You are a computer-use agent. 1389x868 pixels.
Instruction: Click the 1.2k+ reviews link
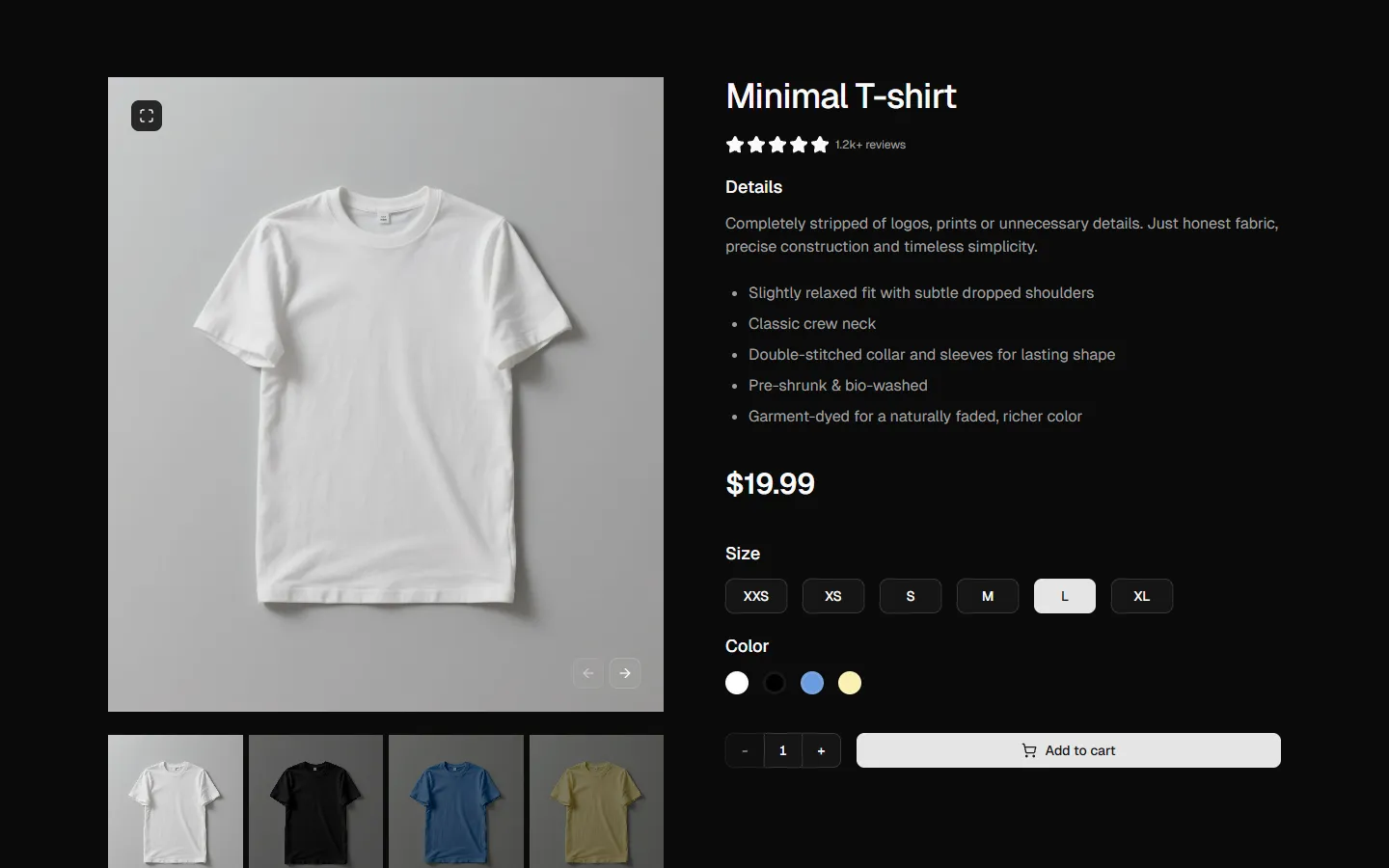pyautogui.click(x=869, y=145)
